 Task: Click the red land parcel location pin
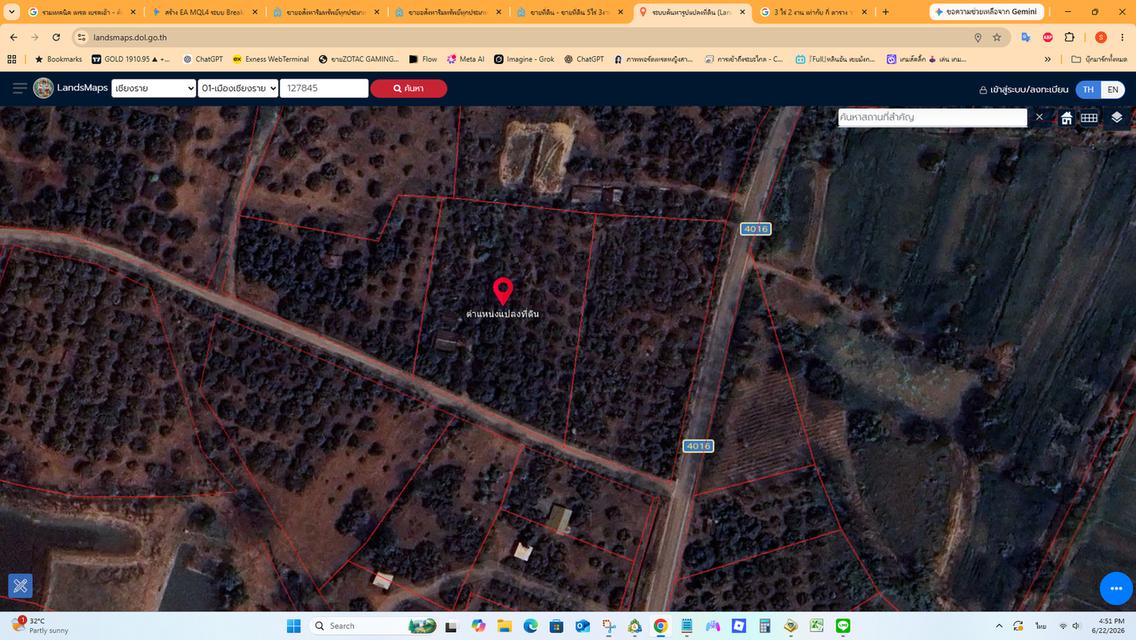pos(503,291)
